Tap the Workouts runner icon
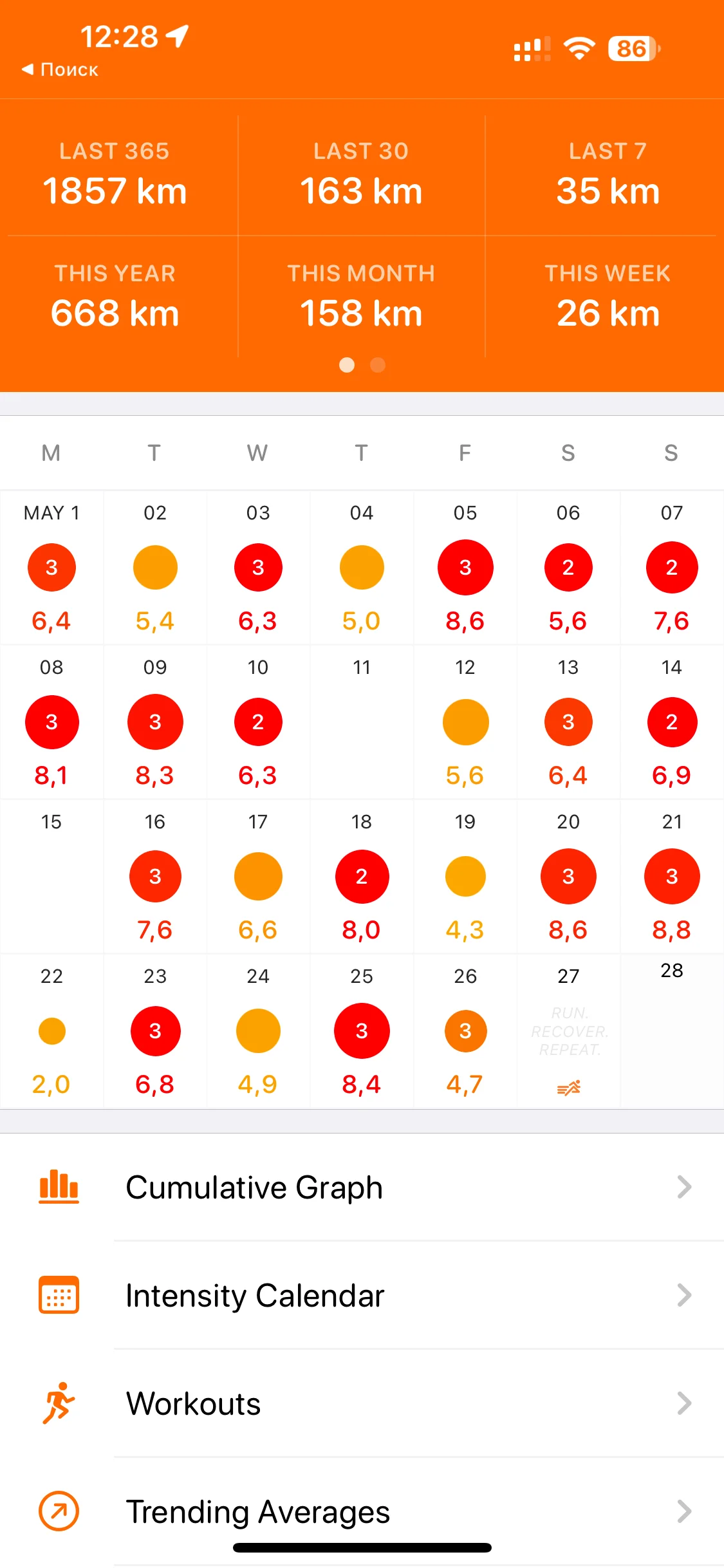724x1568 pixels. coord(59,1403)
